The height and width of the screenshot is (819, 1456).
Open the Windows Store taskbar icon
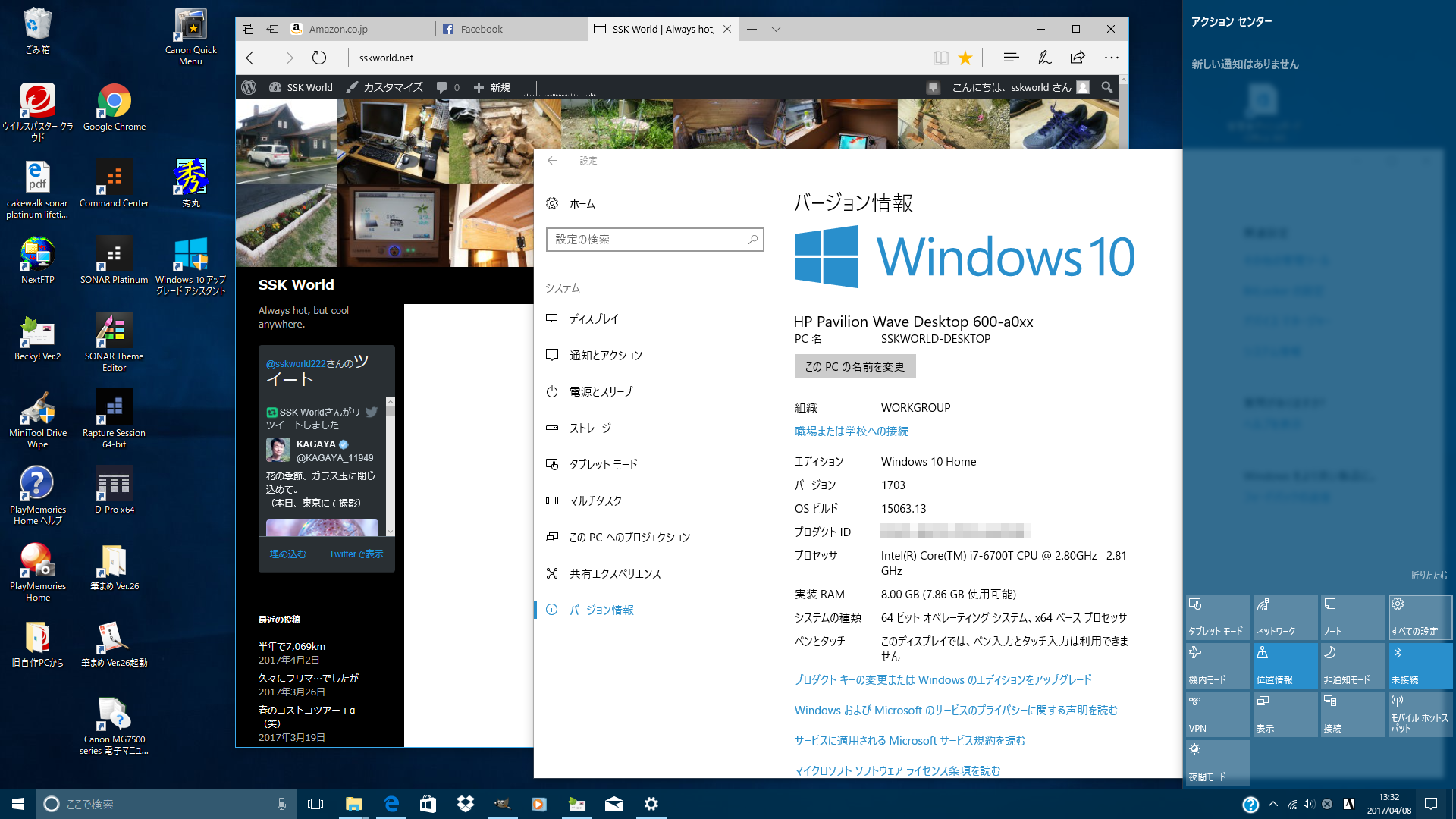[x=428, y=804]
